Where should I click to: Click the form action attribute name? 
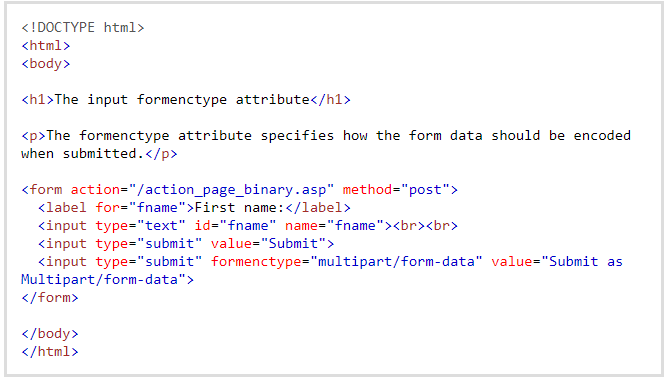(x=95, y=190)
